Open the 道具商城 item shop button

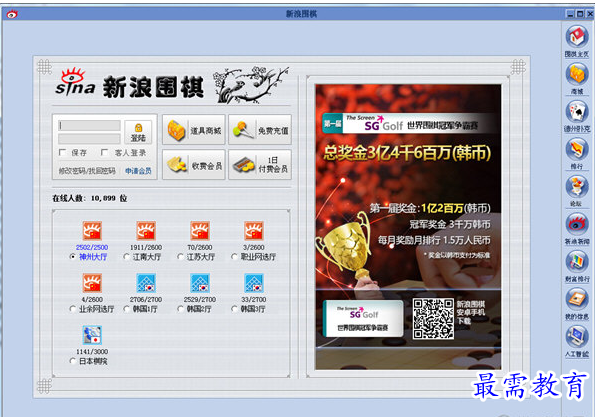click(x=194, y=130)
